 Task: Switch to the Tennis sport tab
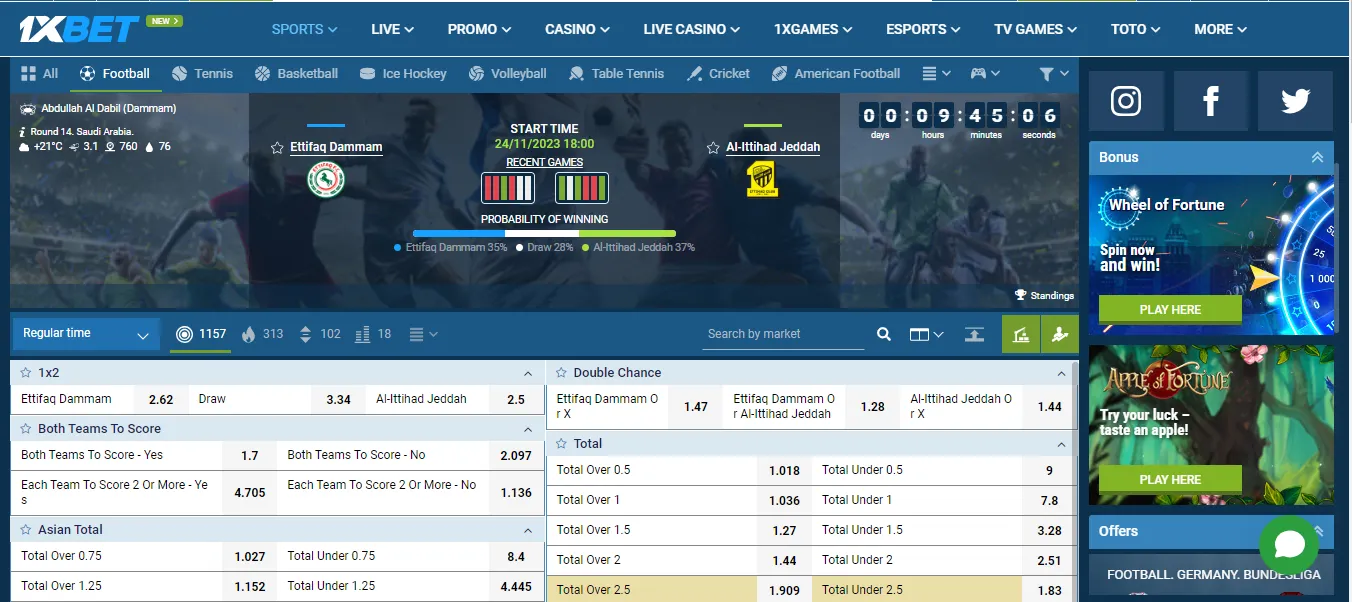(x=202, y=73)
